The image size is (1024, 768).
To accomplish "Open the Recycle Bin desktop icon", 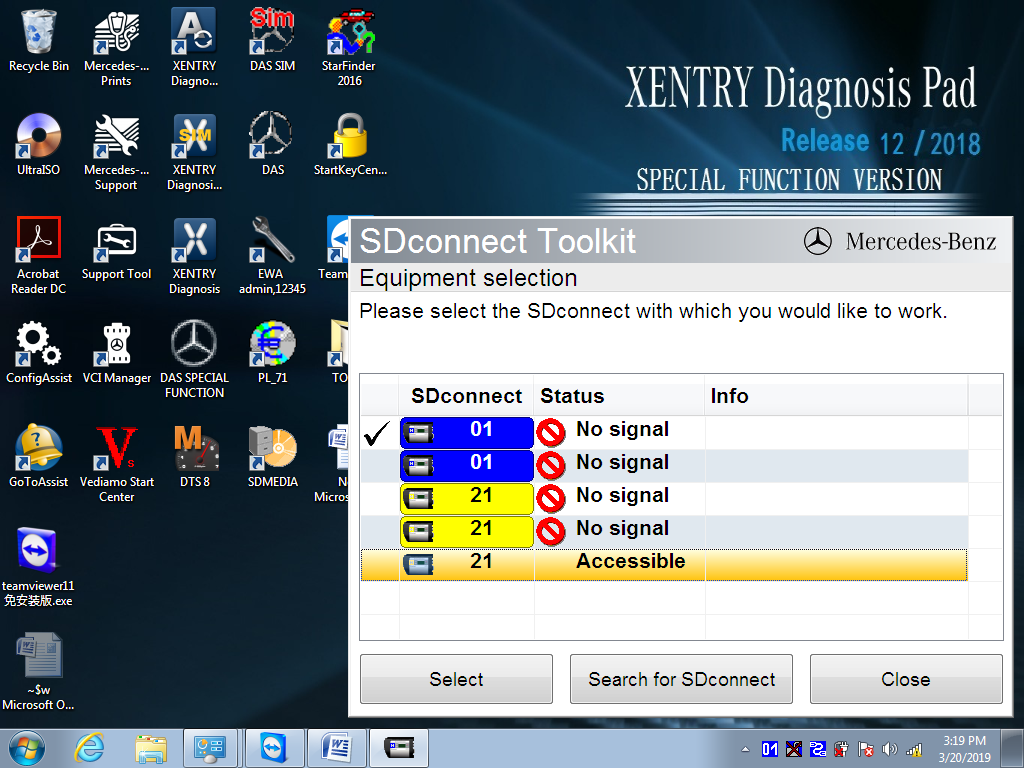I will tap(39, 40).
